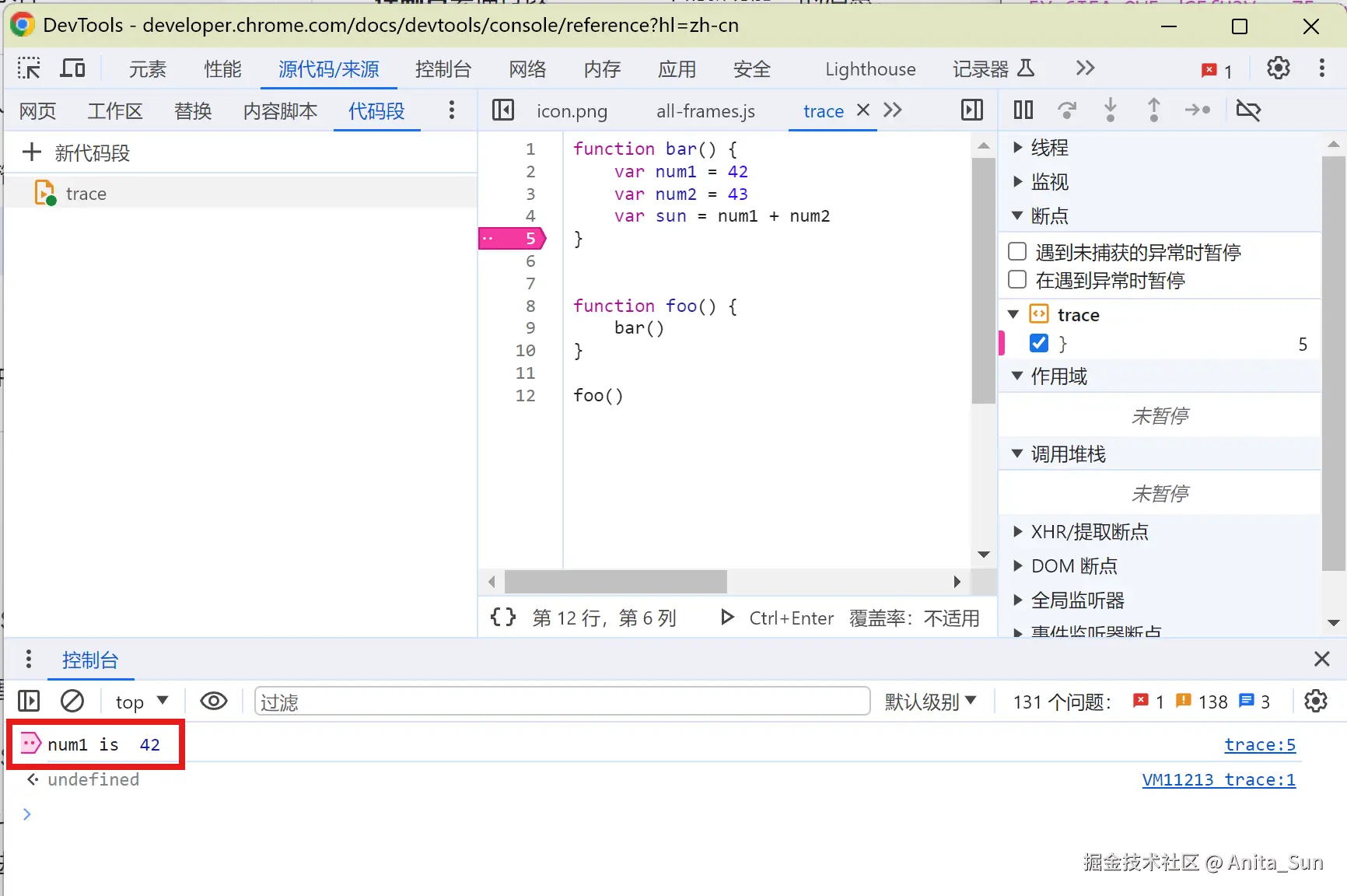Click the Step debugger arrow icon
The image size is (1347, 896).
1198,110
